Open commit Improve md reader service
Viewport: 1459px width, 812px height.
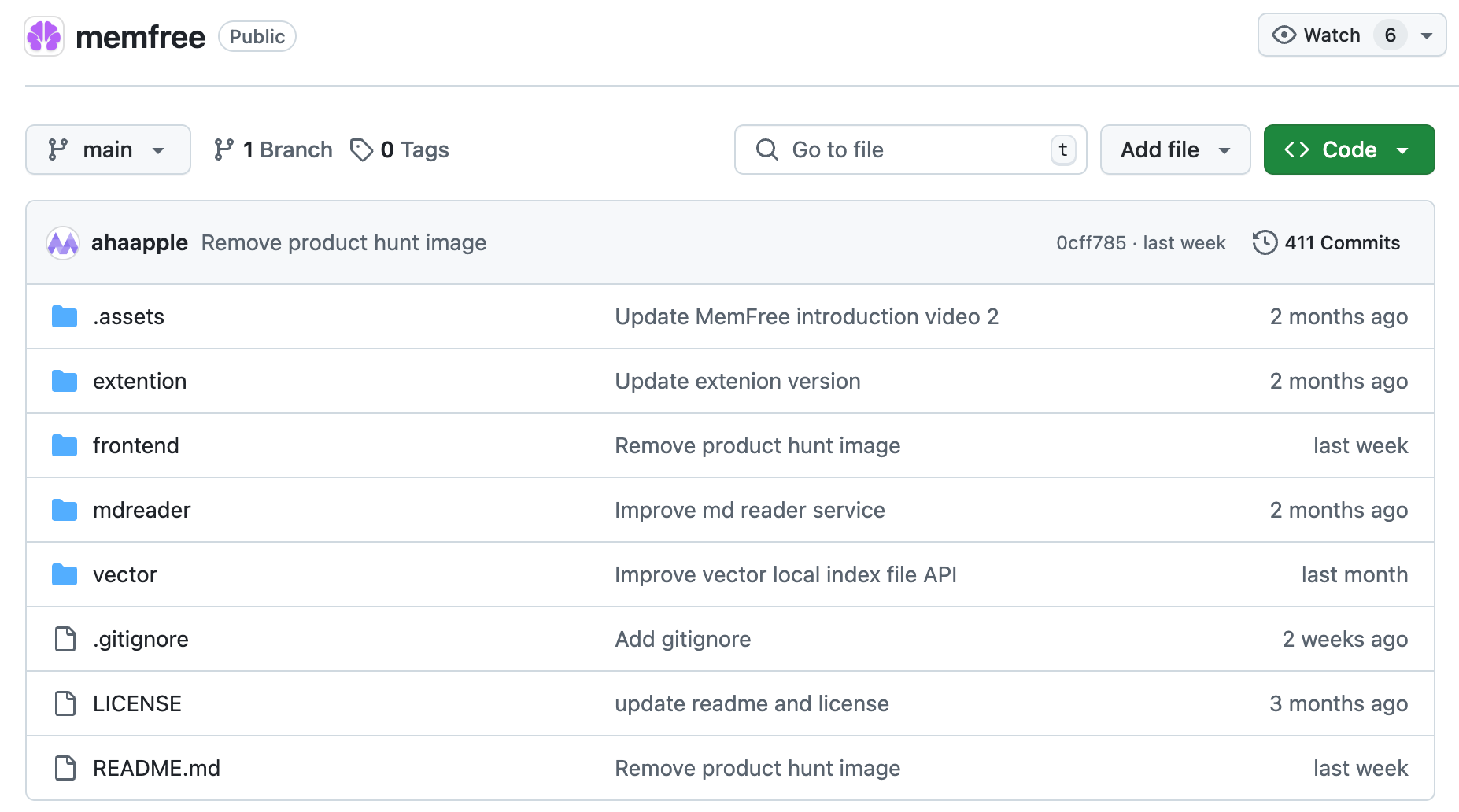[x=750, y=510]
